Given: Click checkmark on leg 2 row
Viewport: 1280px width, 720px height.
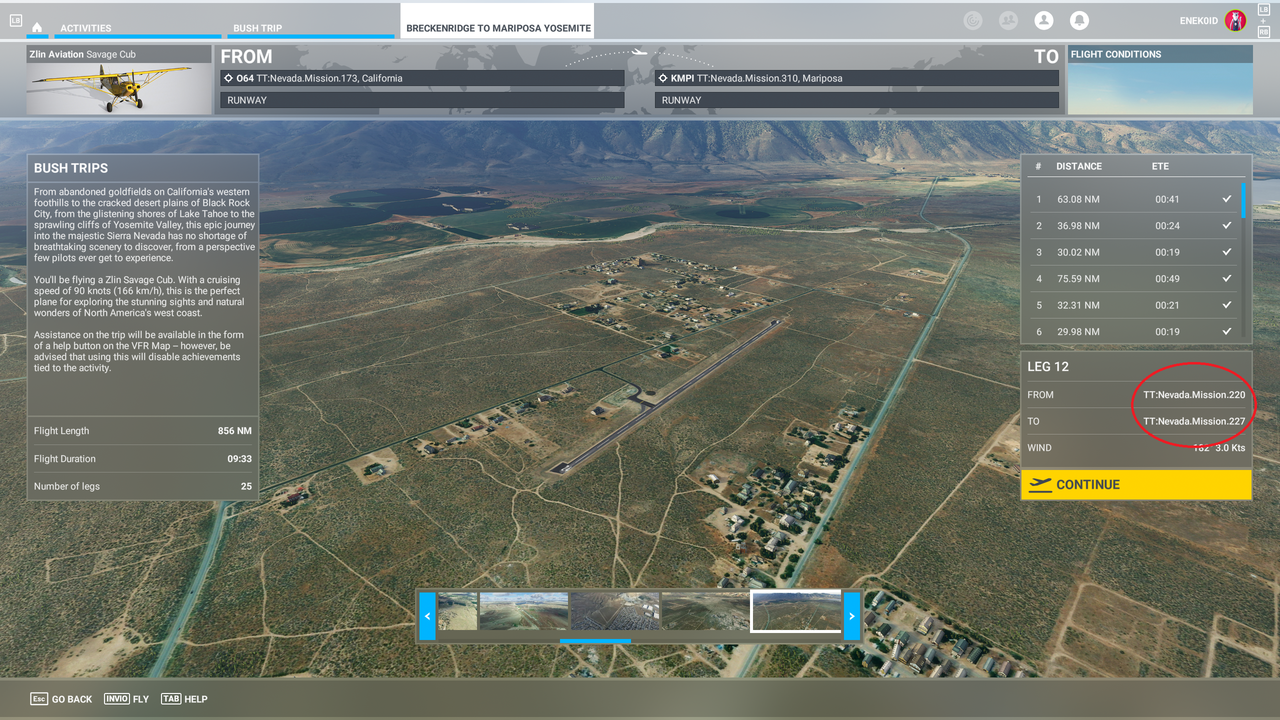Looking at the screenshot, I should pyautogui.click(x=1226, y=225).
